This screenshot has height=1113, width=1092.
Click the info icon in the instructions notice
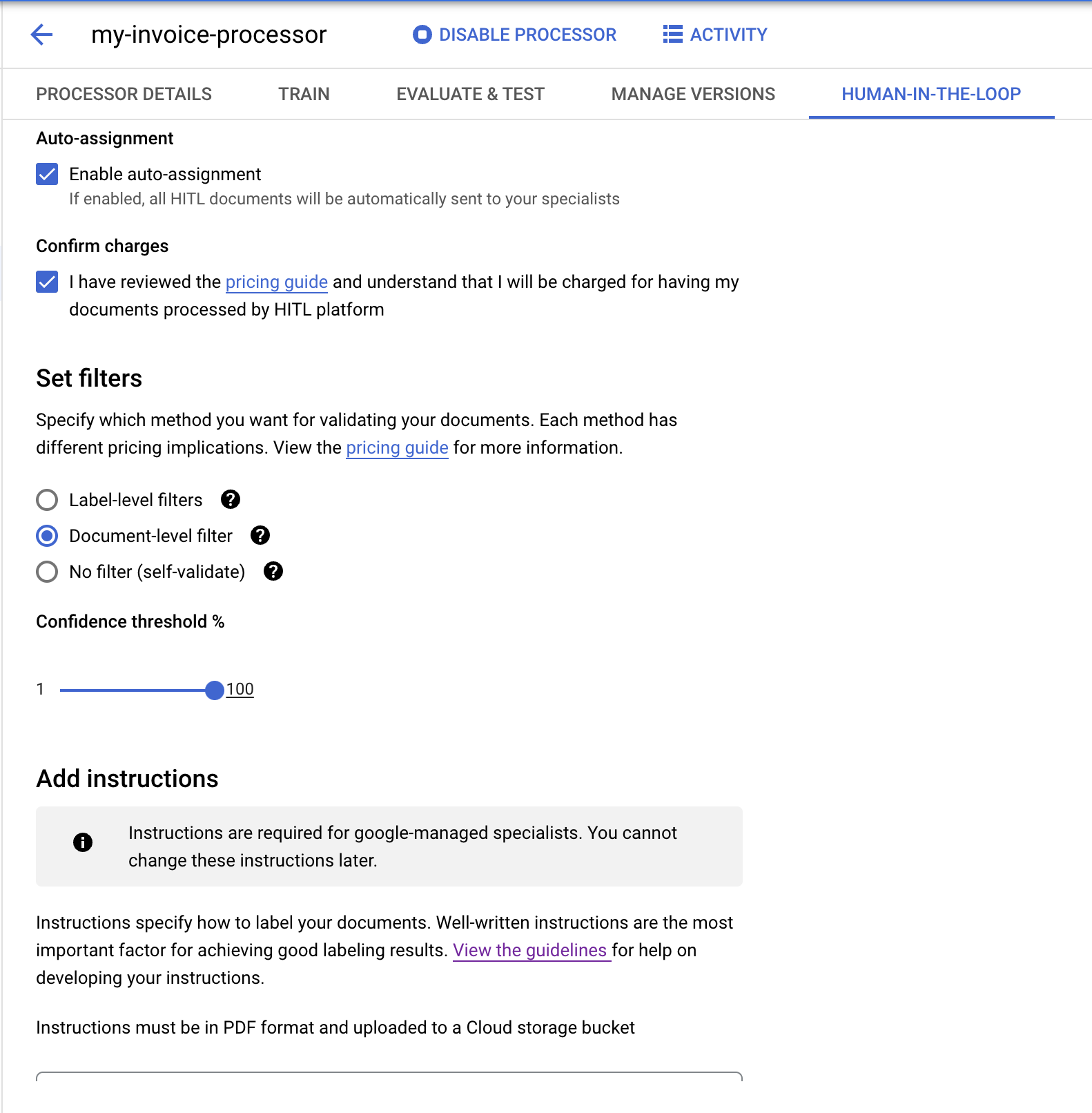coord(83,842)
